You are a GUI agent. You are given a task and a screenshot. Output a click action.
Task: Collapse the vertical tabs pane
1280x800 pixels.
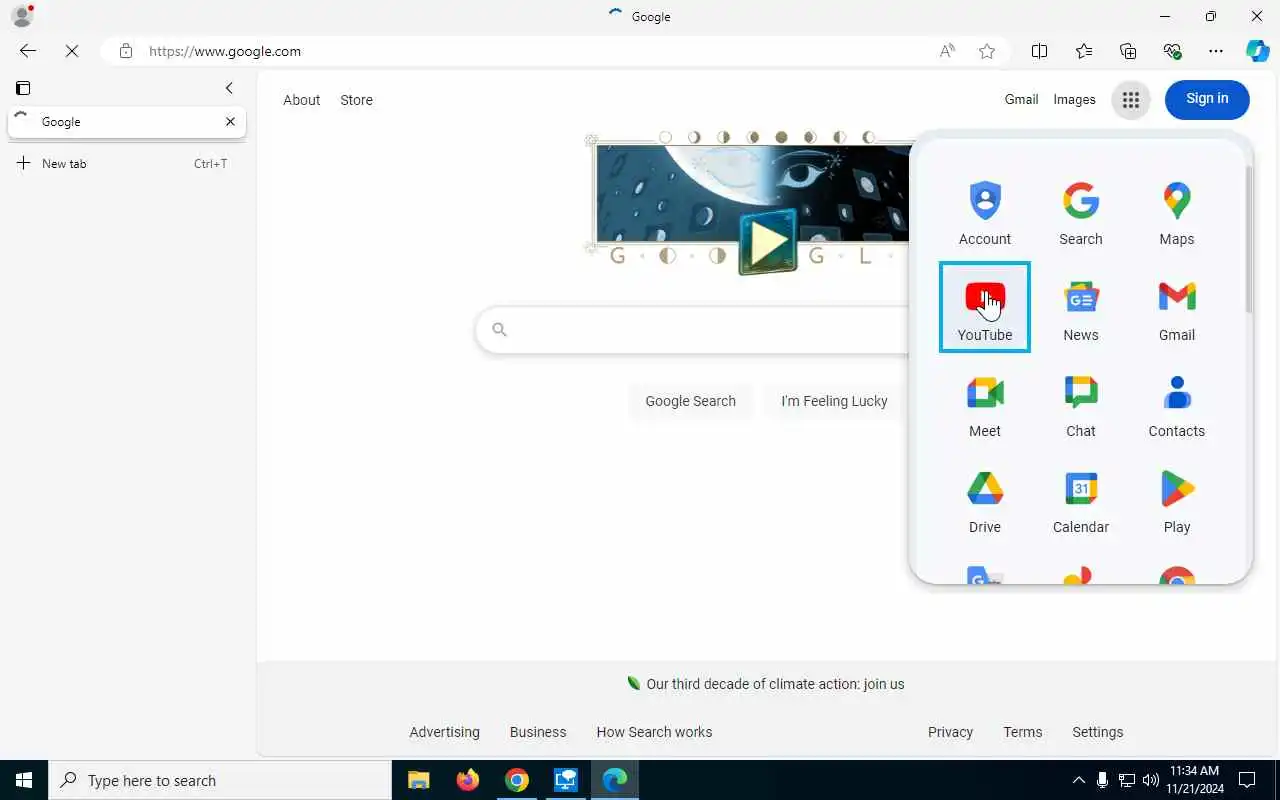(x=229, y=88)
